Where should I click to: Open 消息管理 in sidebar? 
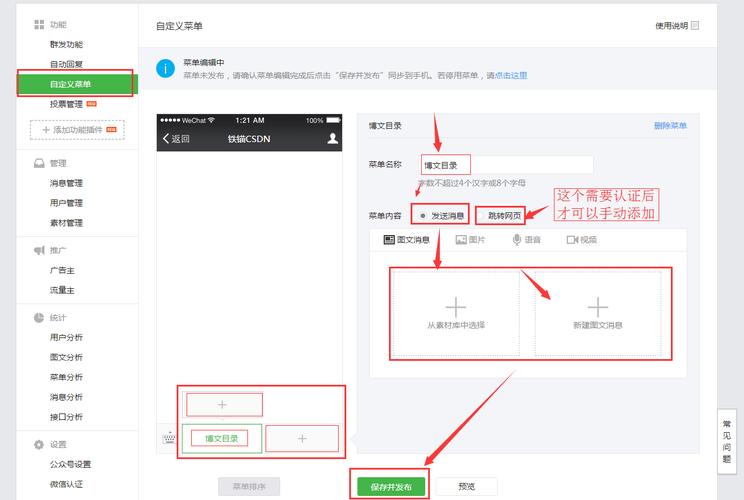point(66,183)
